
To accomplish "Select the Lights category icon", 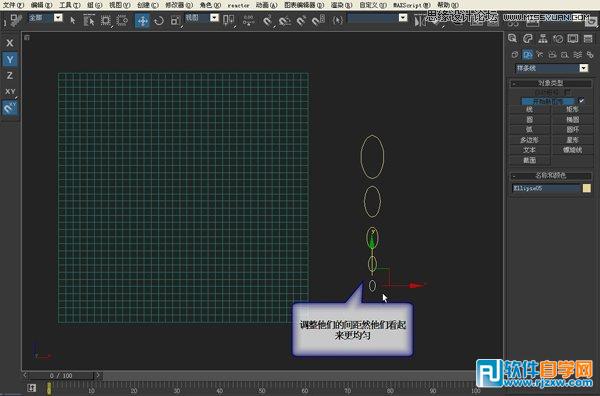I will coord(540,55).
